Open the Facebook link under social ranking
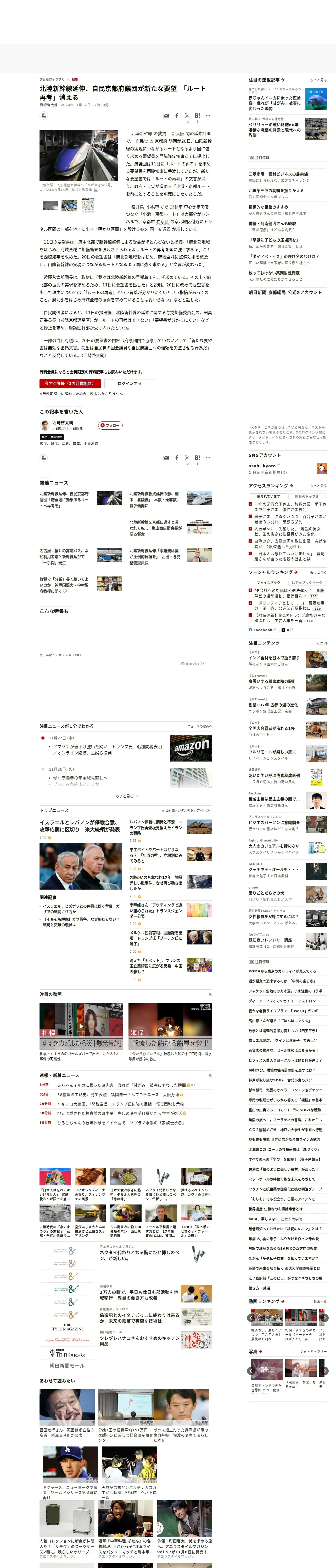This screenshot has width=336, height=1568. pos(262,630)
